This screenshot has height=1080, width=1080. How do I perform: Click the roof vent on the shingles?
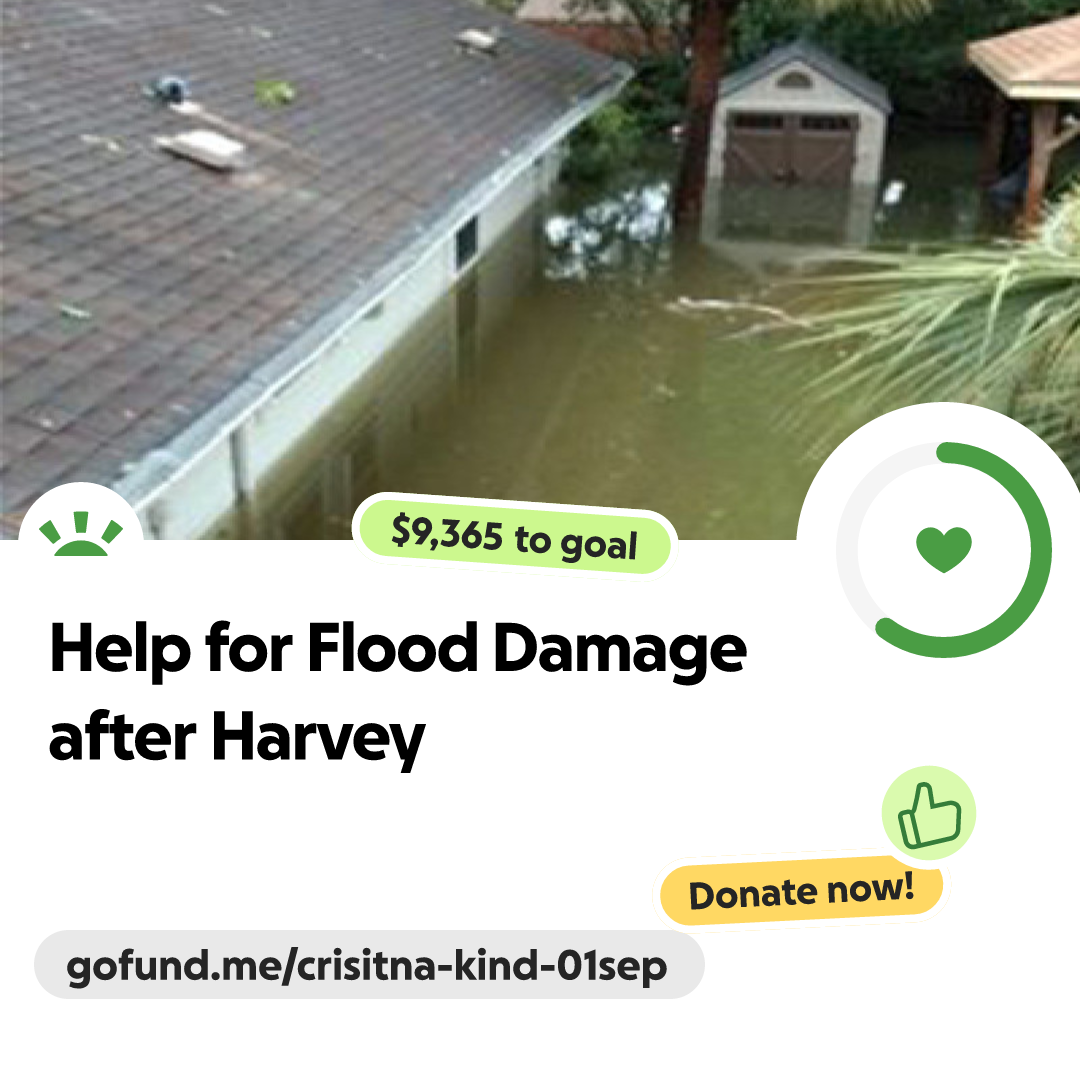202,148
